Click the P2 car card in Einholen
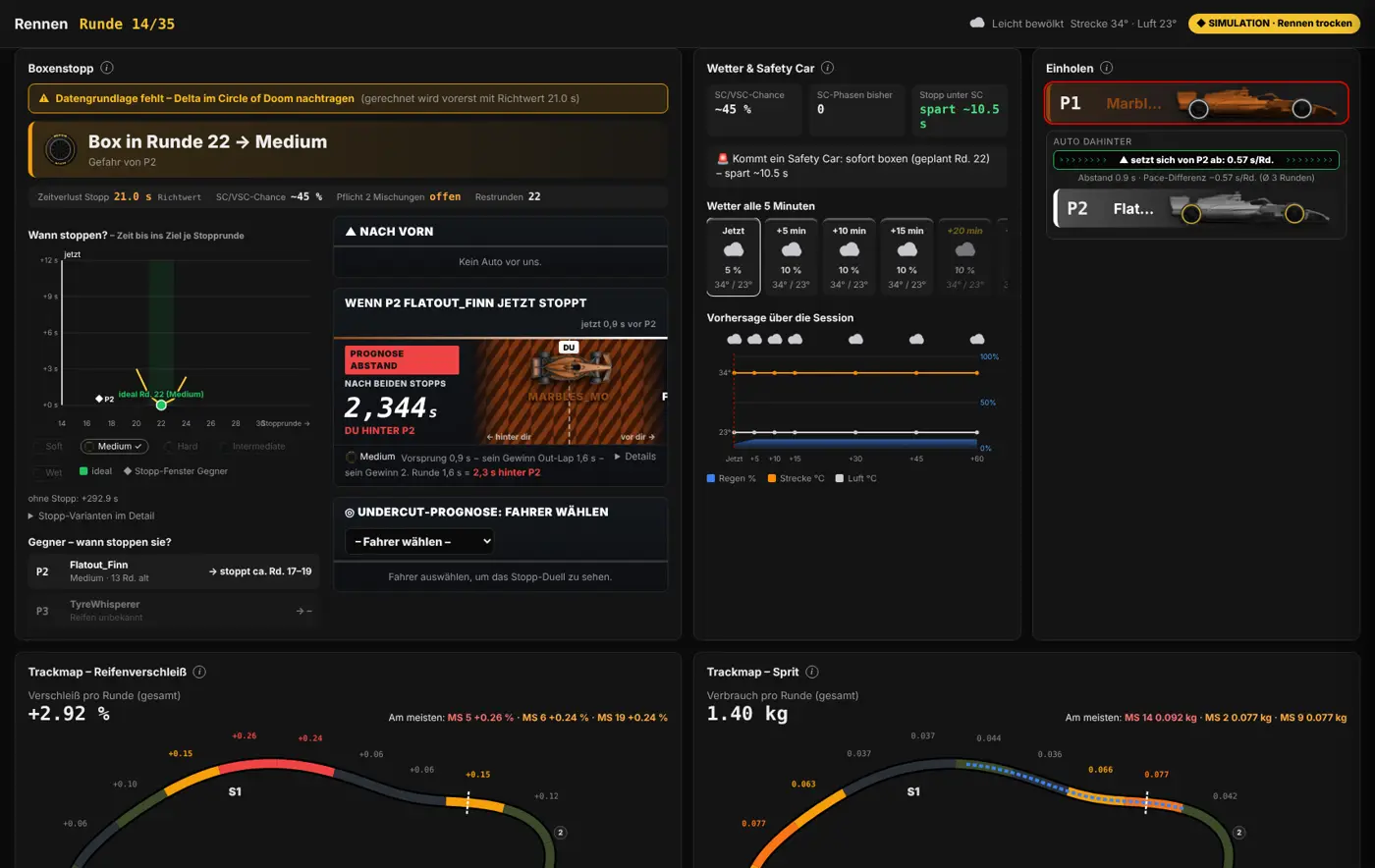 [1195, 209]
